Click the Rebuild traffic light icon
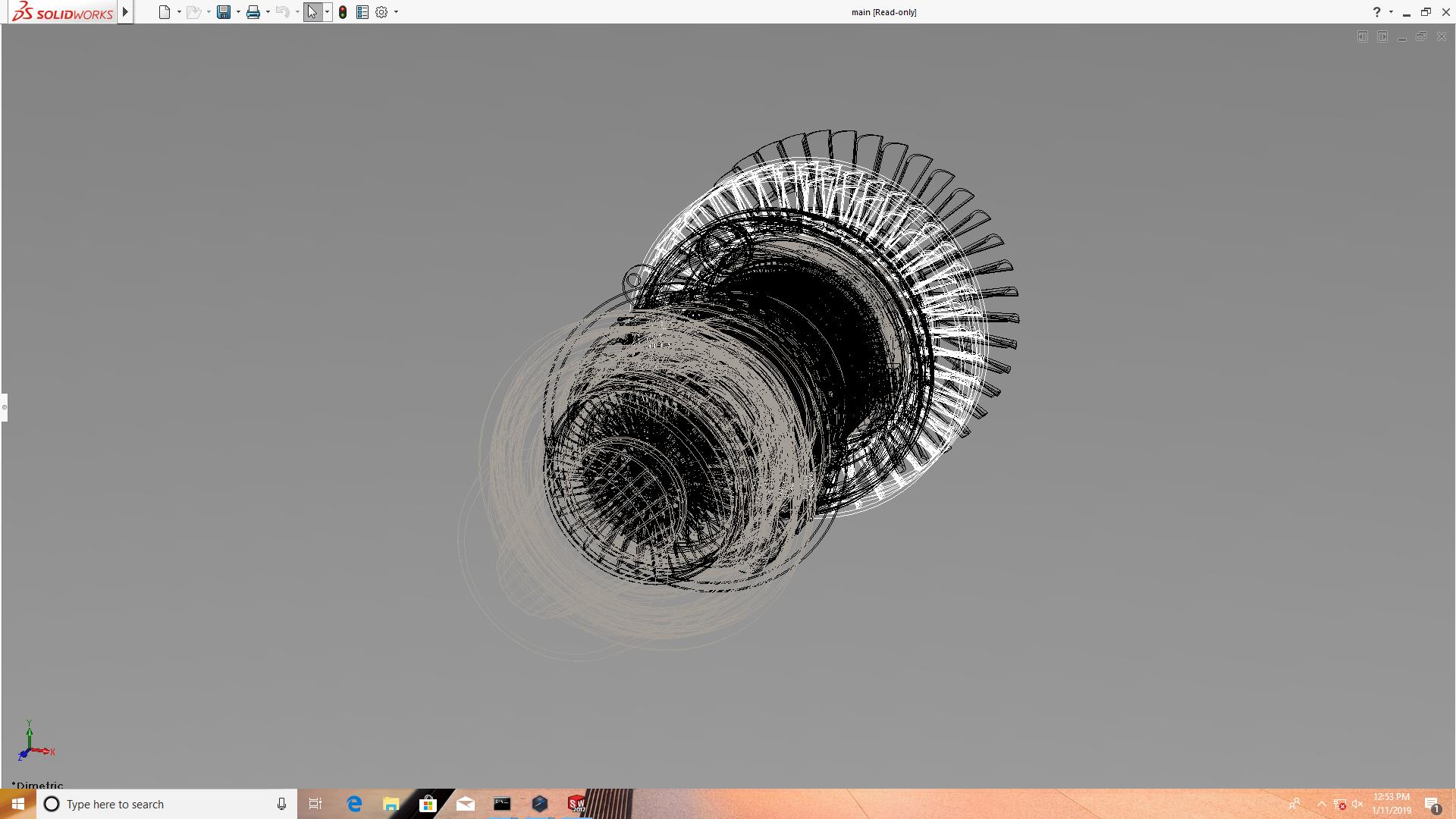Image resolution: width=1456 pixels, height=819 pixels. point(343,12)
